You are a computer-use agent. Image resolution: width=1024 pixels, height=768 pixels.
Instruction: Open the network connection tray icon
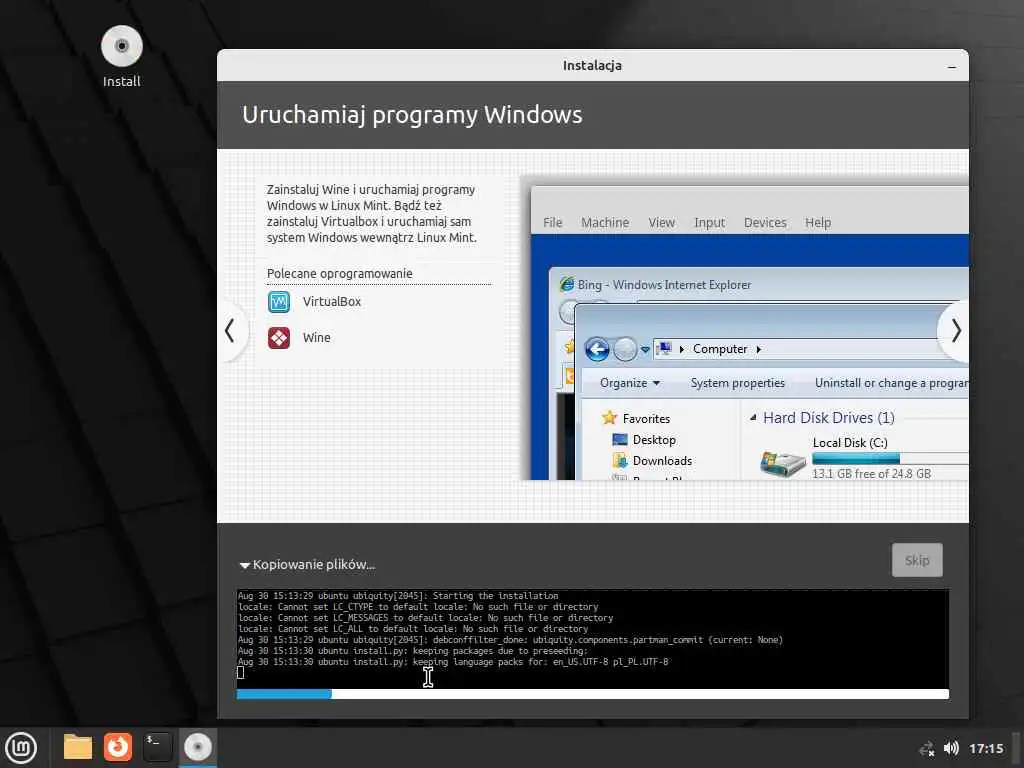point(927,748)
